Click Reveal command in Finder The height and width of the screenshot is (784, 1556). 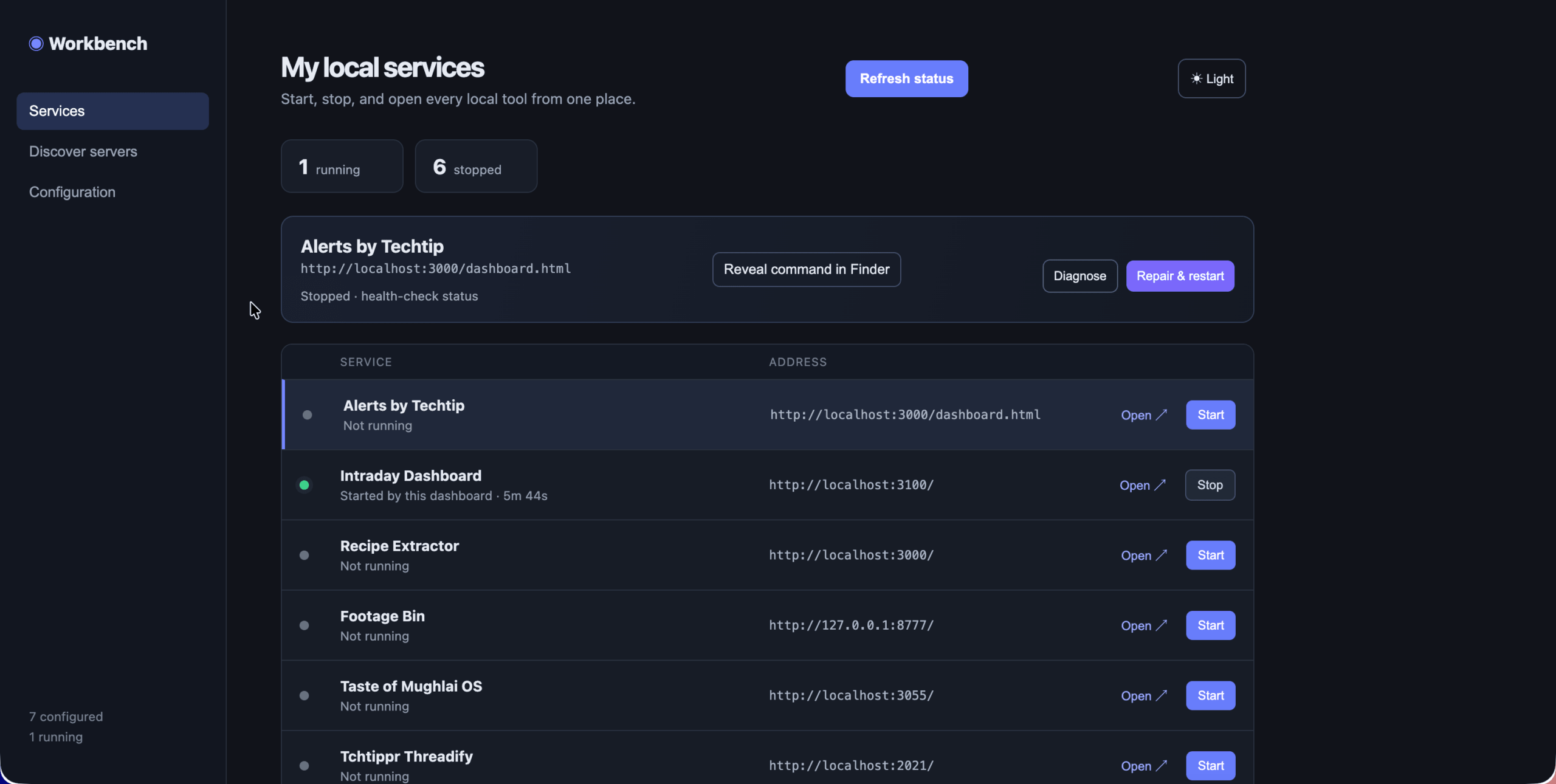(806, 269)
